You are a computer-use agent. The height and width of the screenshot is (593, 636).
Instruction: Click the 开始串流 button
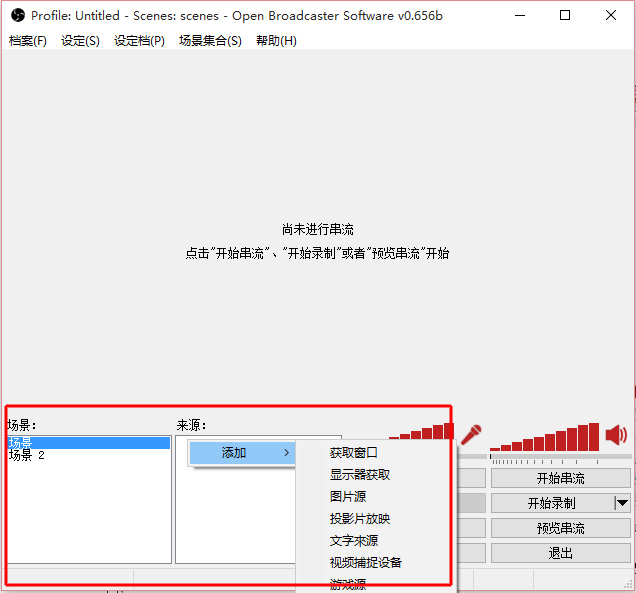coord(561,478)
